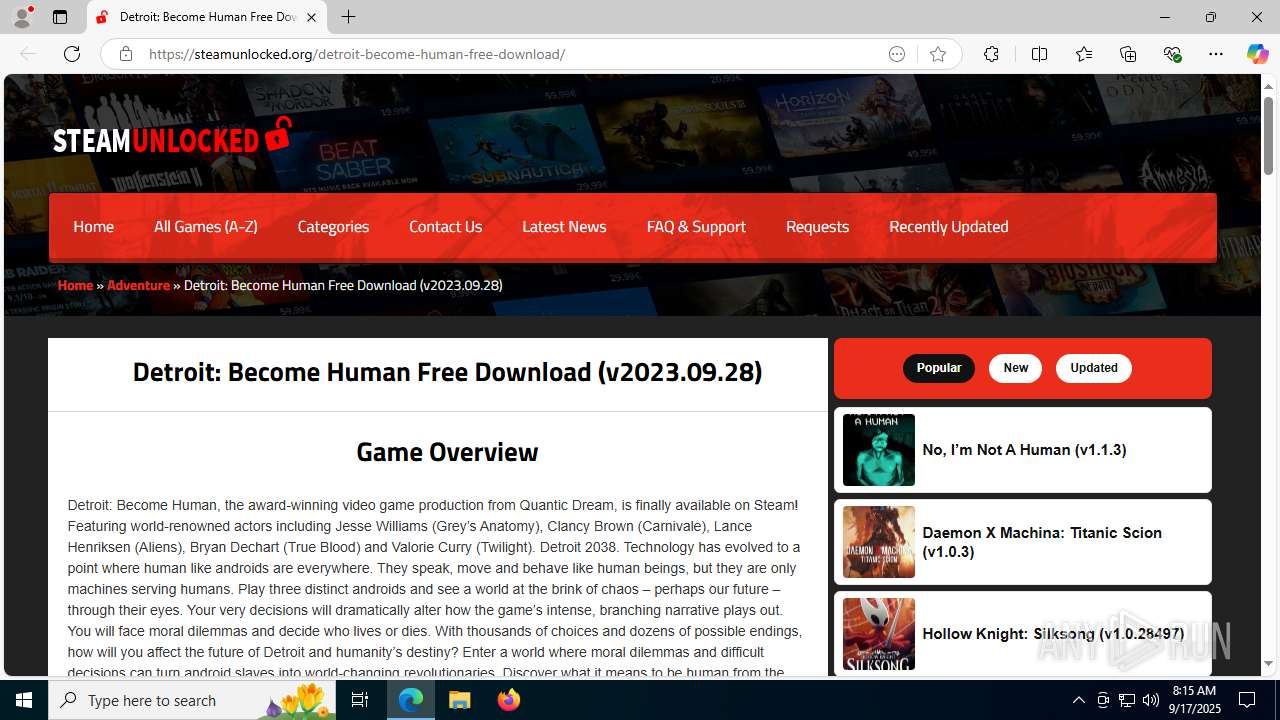The image size is (1280, 720).
Task: Click the browser profile icon
Action: click(22, 17)
